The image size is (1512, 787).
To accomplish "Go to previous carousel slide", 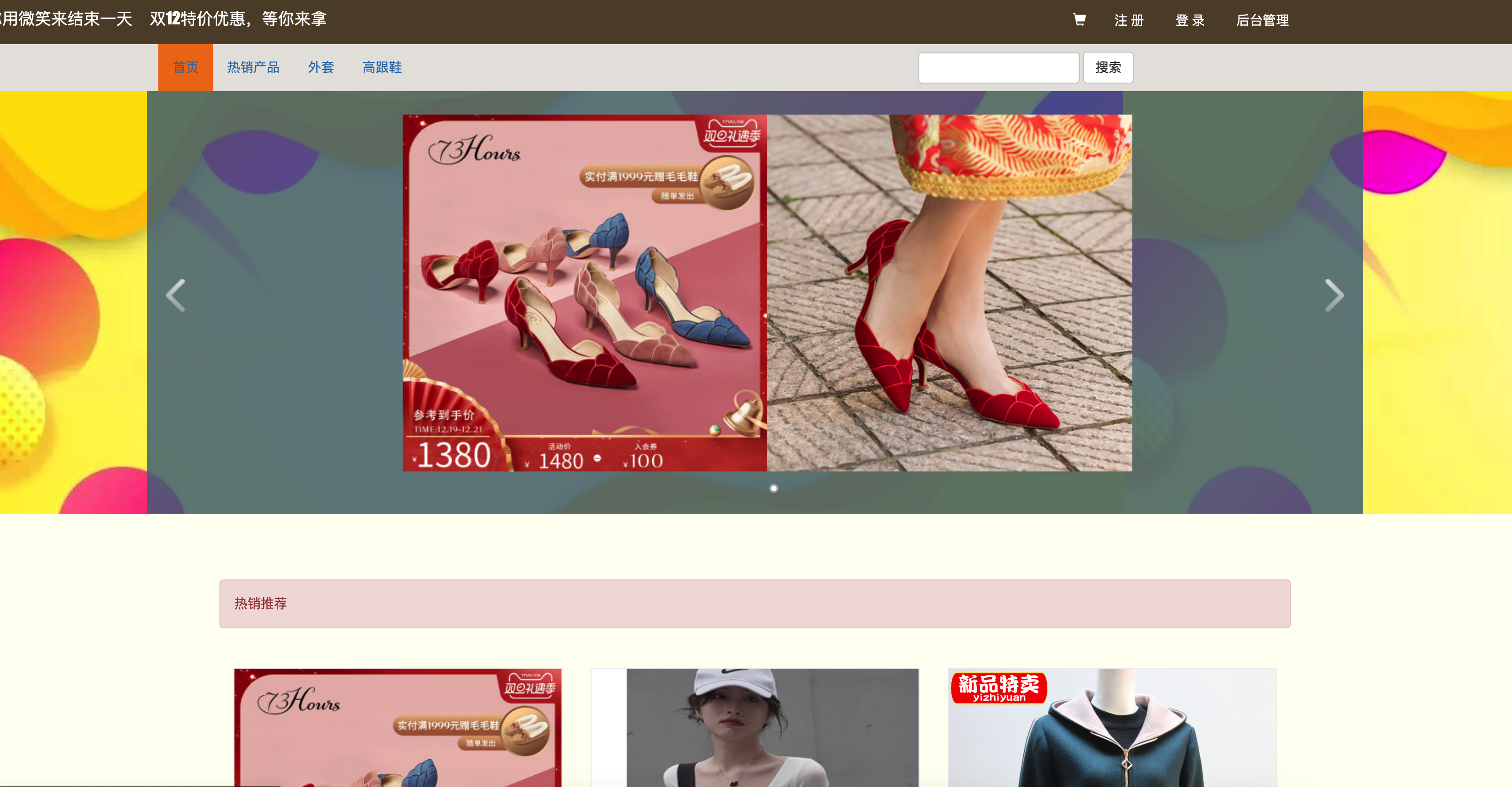I will tap(176, 295).
